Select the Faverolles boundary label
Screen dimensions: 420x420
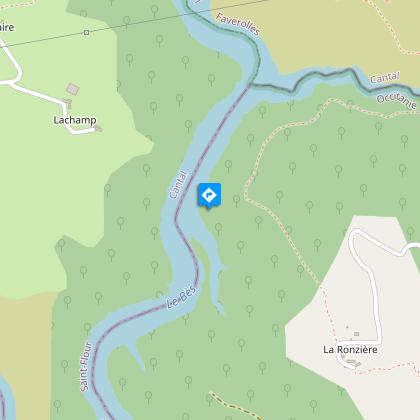click(x=238, y=24)
